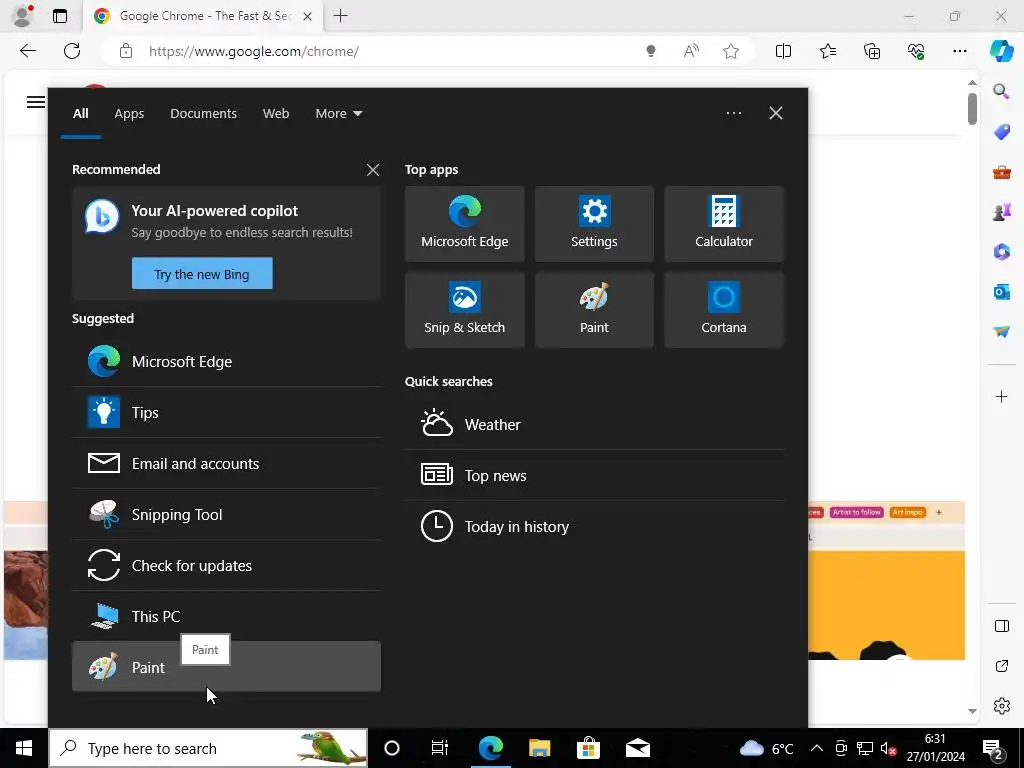
Task: Toggle split screen in Edge toolbar
Action: click(783, 51)
